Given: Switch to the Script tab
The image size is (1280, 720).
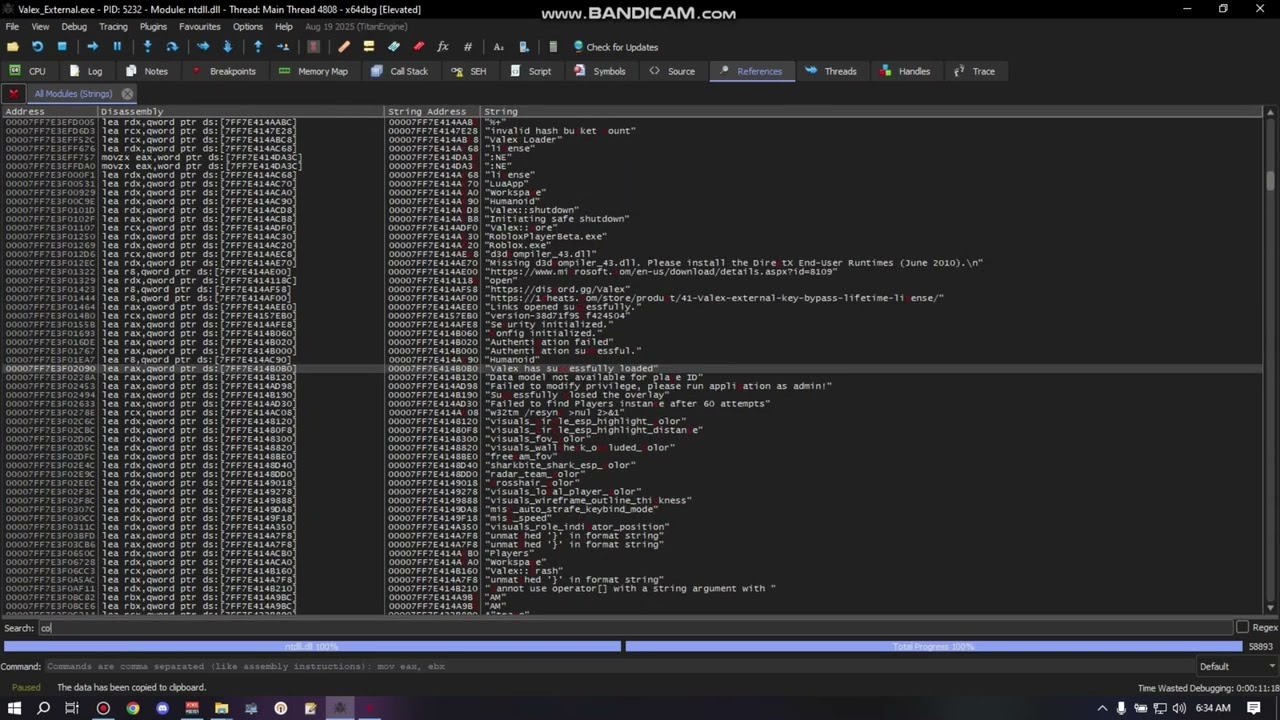Looking at the screenshot, I should [x=530, y=71].
